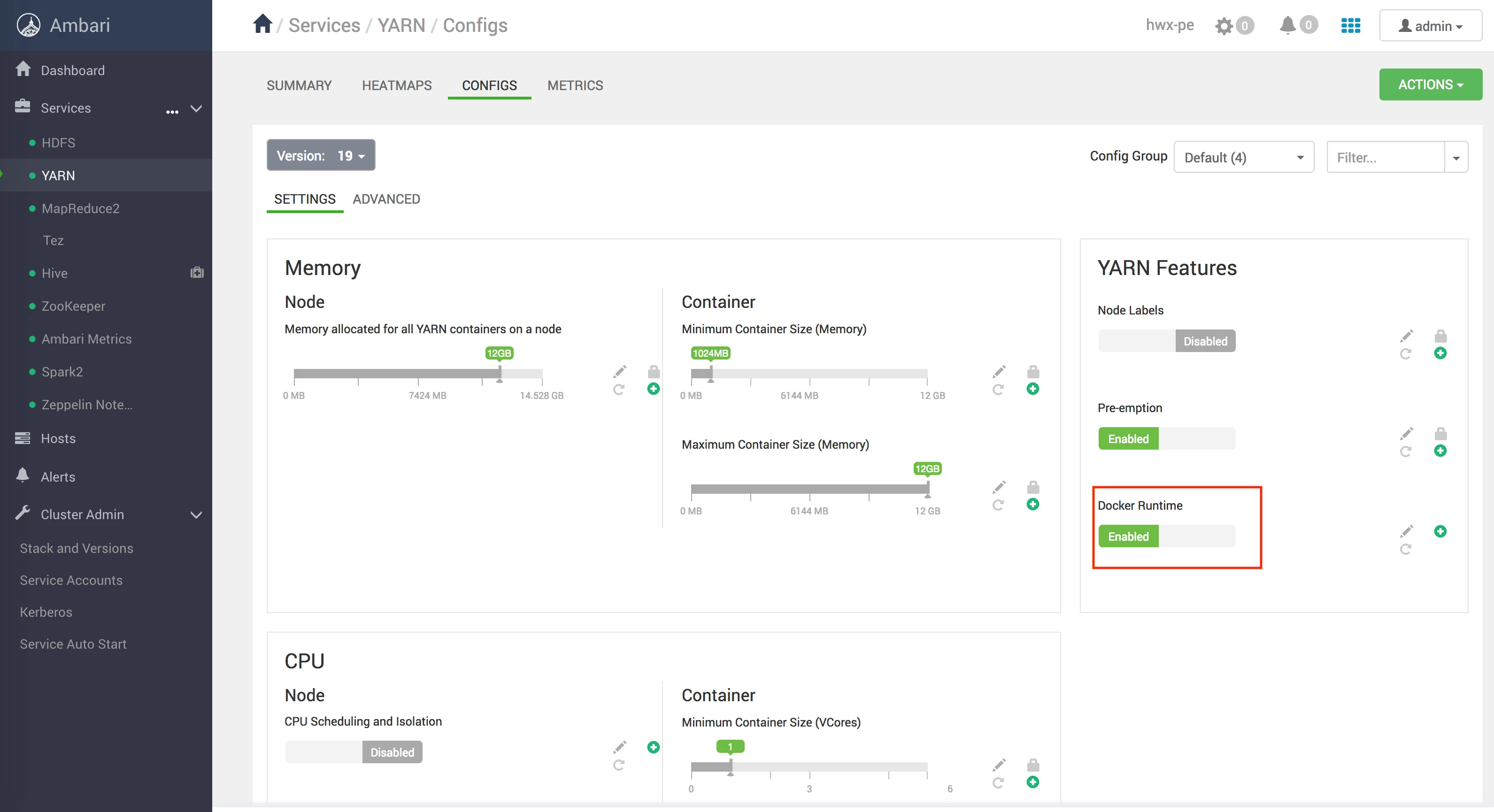Click the home icon in breadcrumb
Screen dimensions: 1494x812
click(262, 24)
